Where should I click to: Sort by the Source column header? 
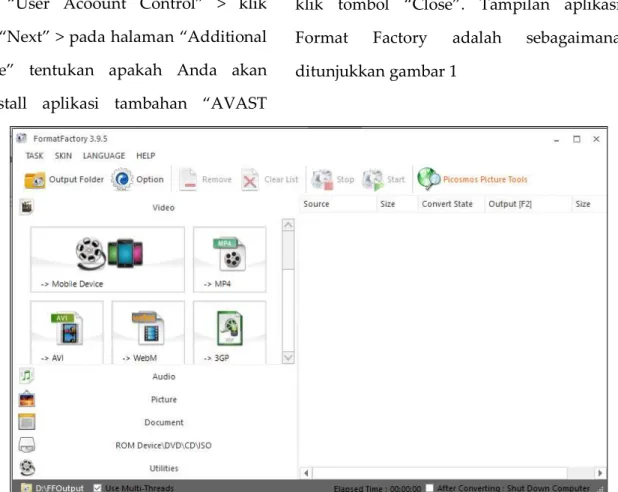(x=338, y=204)
